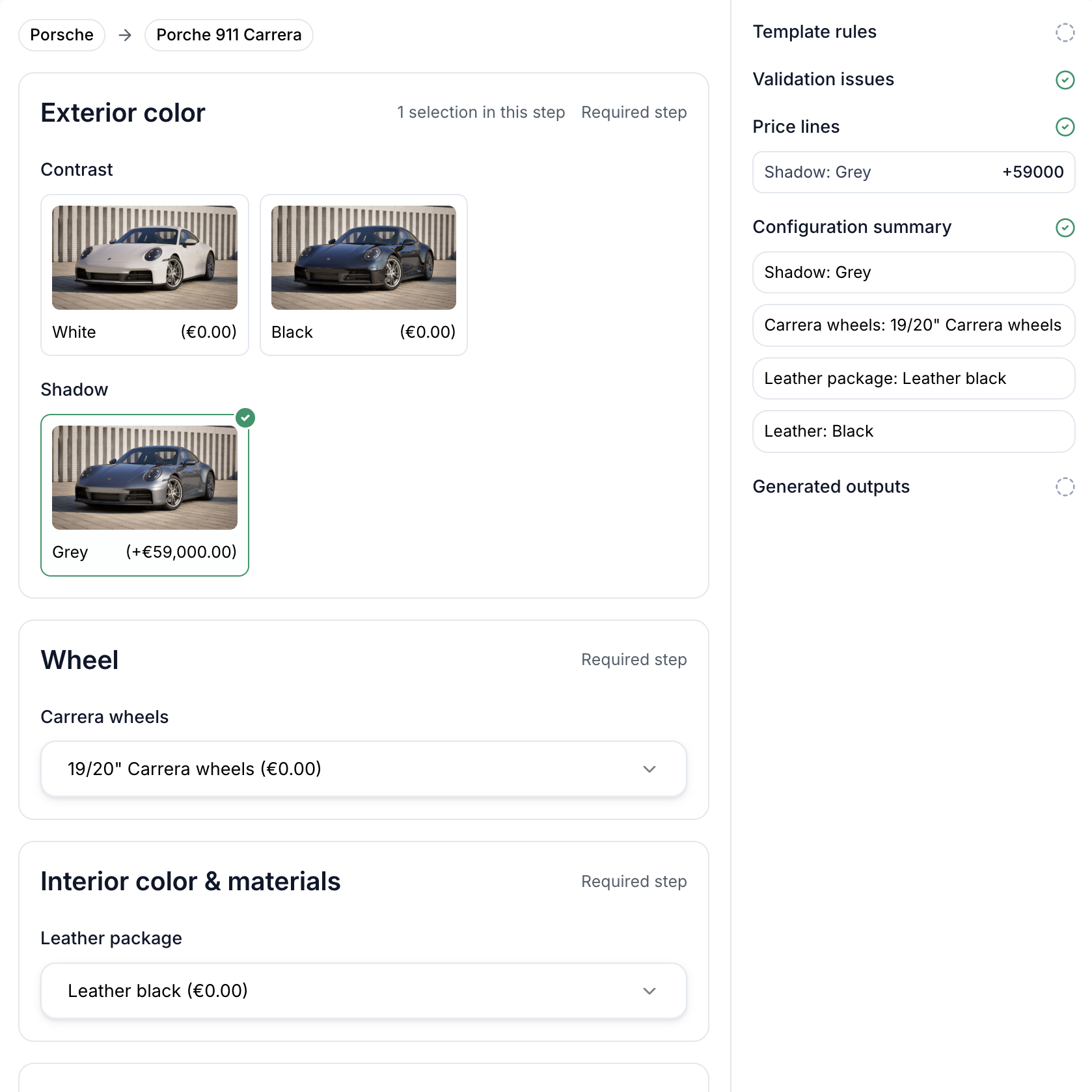Click '1 selection in this step' text
Viewport: 1092px width, 1092px height.
coord(481,113)
